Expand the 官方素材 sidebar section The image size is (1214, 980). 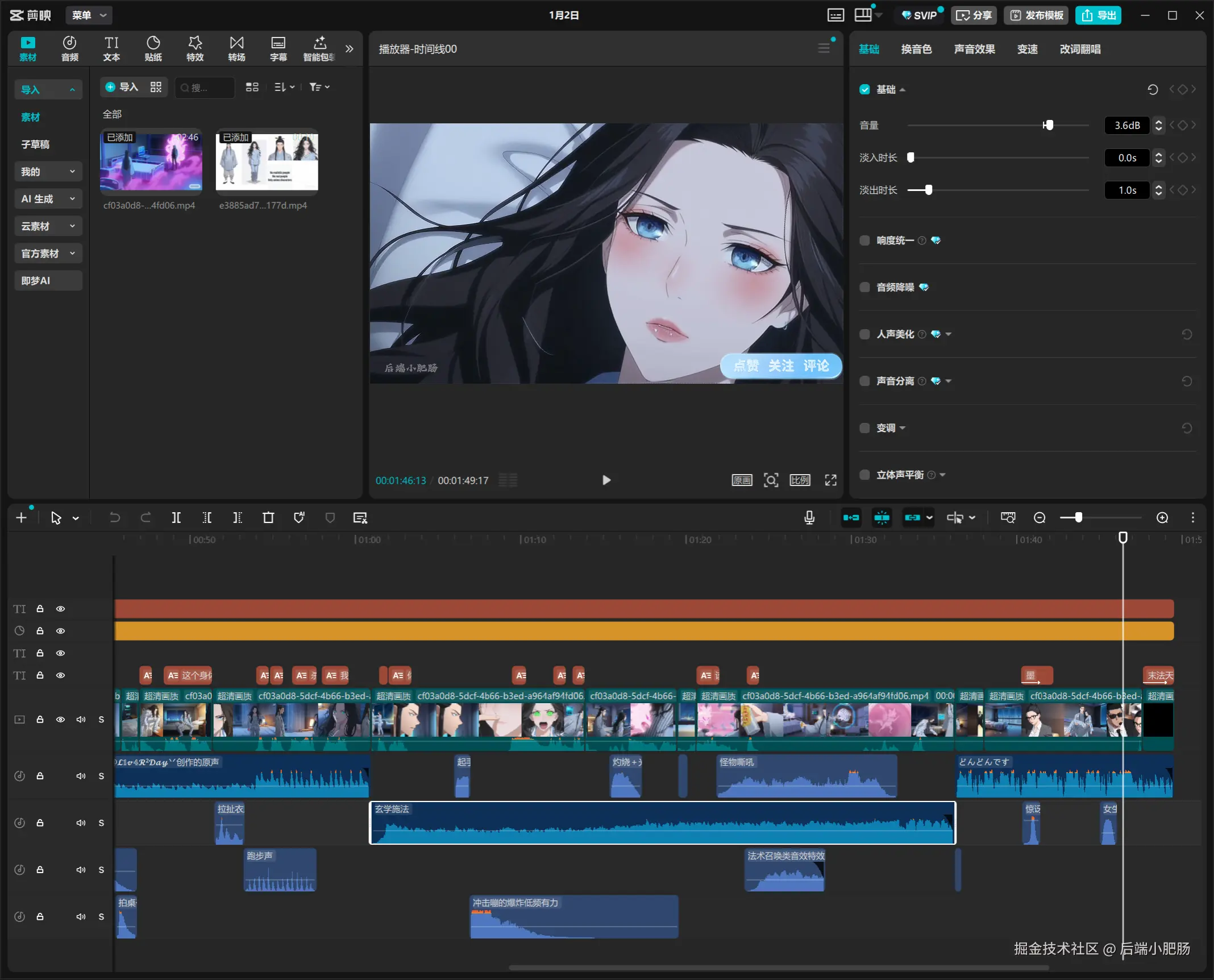coord(48,254)
